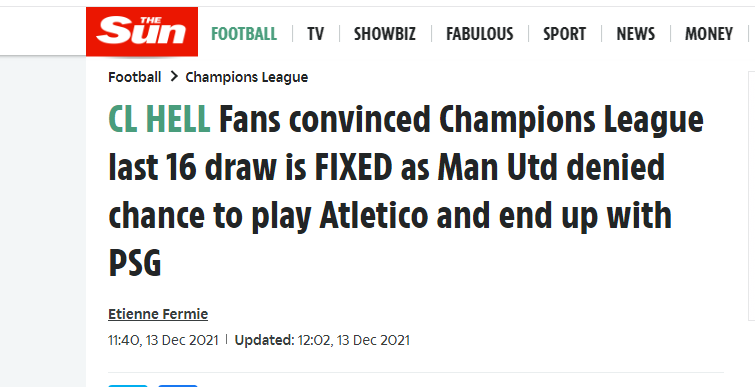
Task: Click the dark blue share button
Action: 178,386
